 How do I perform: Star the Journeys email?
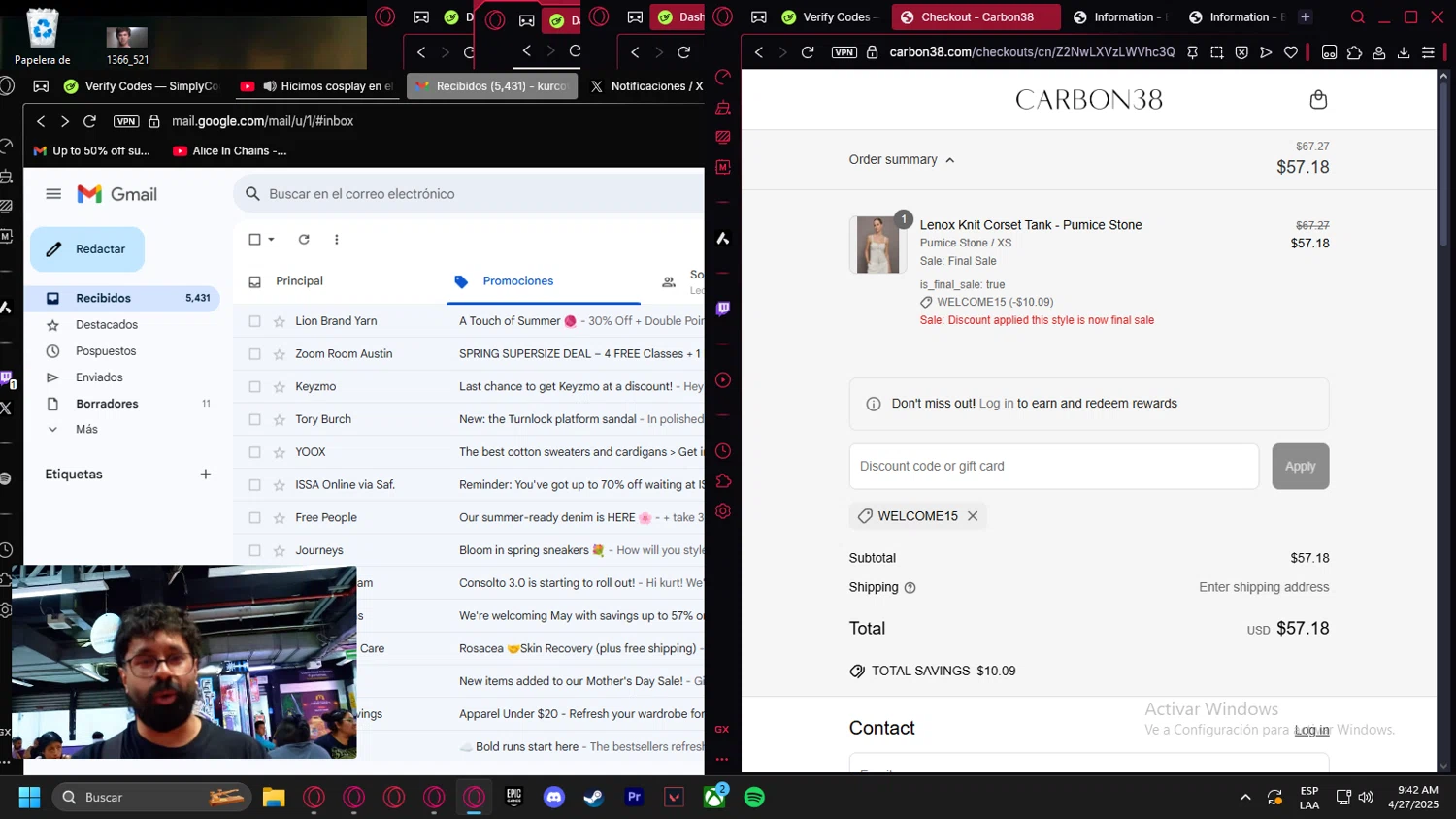coord(280,550)
